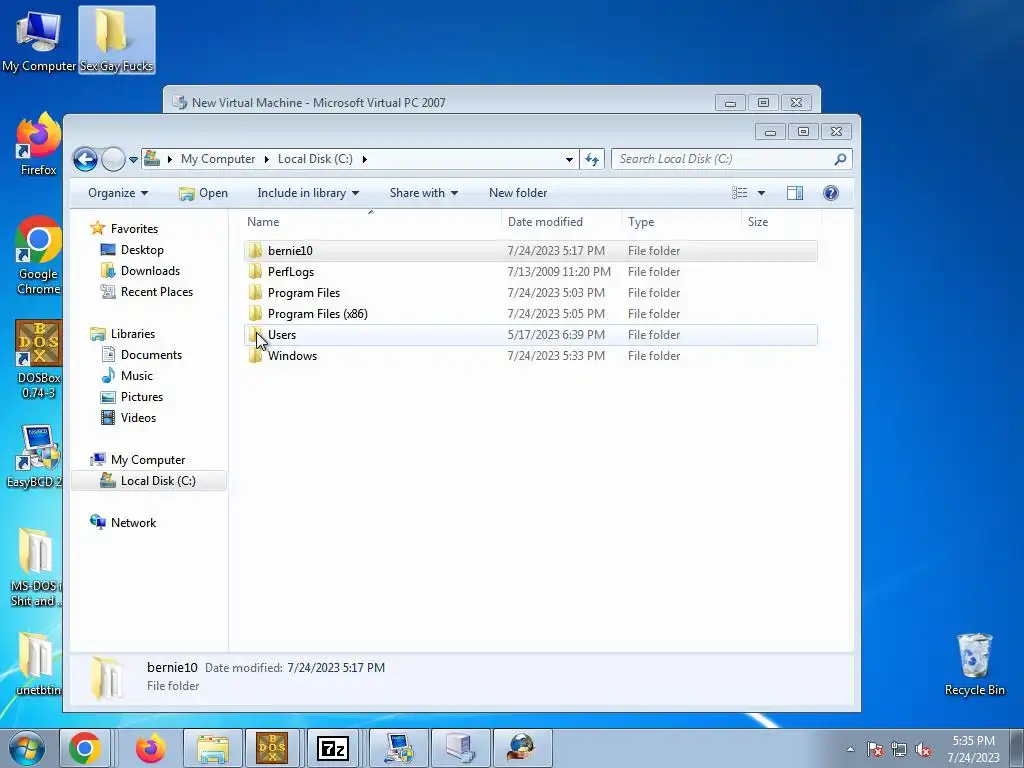The image size is (1024, 768).
Task: Click Open in the Explorer toolbar
Action: pos(204,193)
